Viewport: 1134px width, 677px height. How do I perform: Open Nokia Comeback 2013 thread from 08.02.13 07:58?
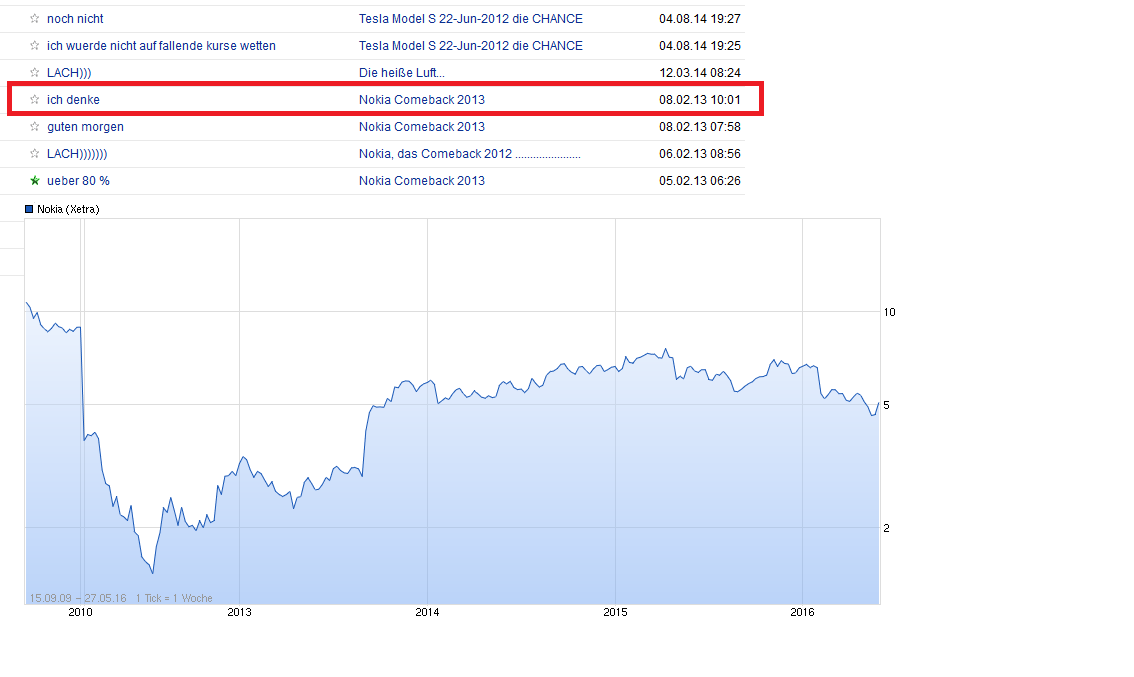(x=422, y=127)
